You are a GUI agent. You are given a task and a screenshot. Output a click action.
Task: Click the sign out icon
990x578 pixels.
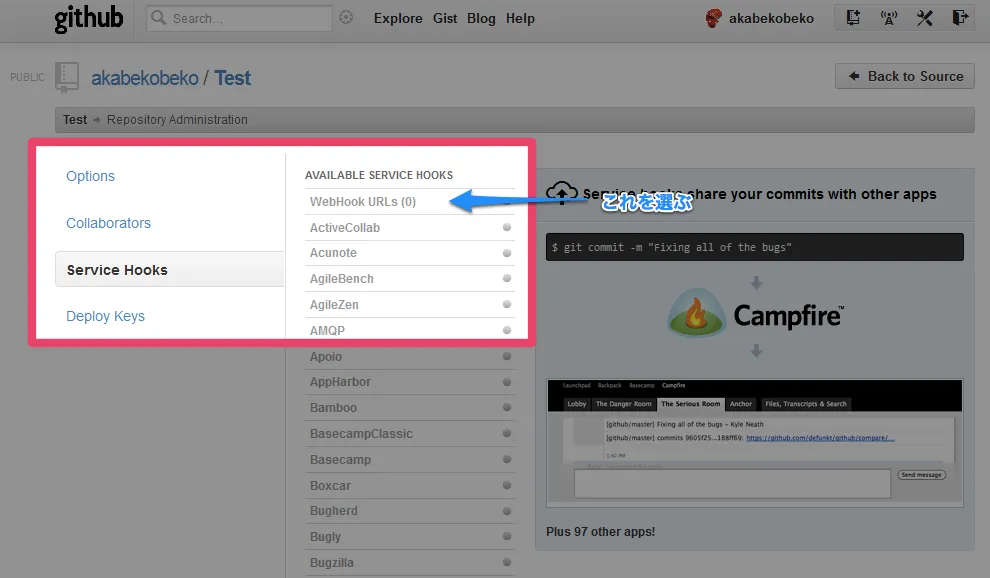click(x=959, y=18)
